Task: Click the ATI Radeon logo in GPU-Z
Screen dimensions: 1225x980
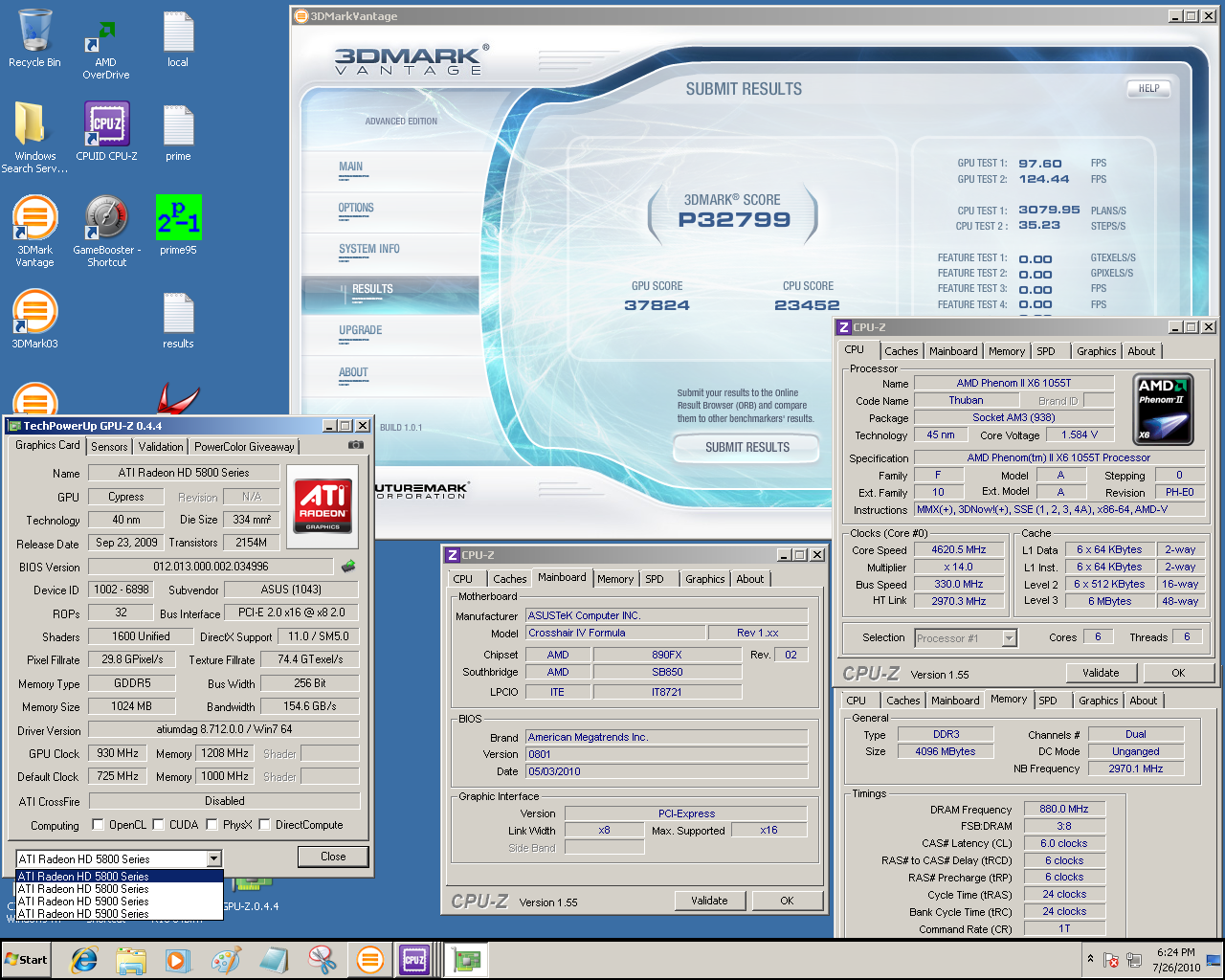Action: [323, 505]
